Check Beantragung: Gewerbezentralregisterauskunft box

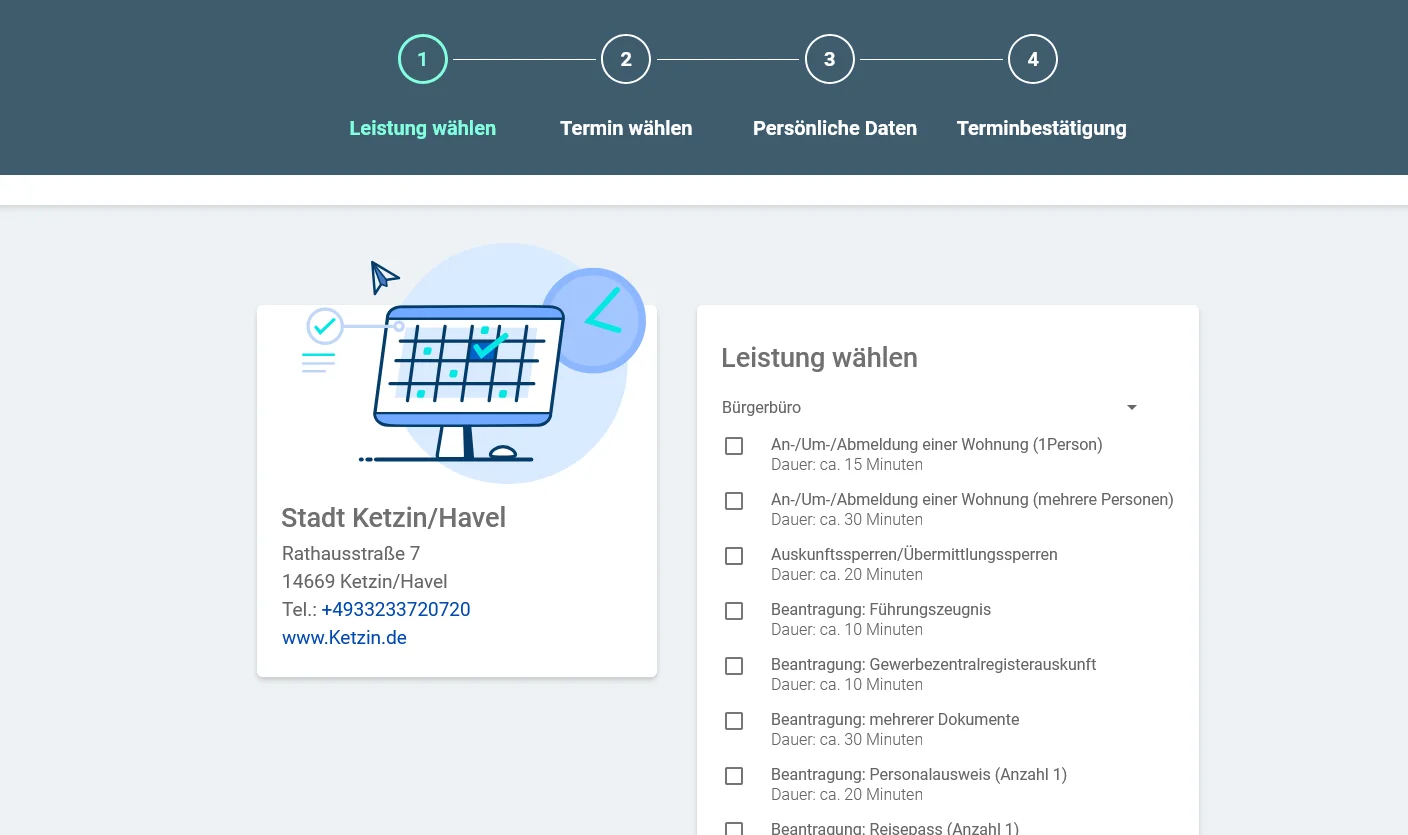tap(734, 666)
